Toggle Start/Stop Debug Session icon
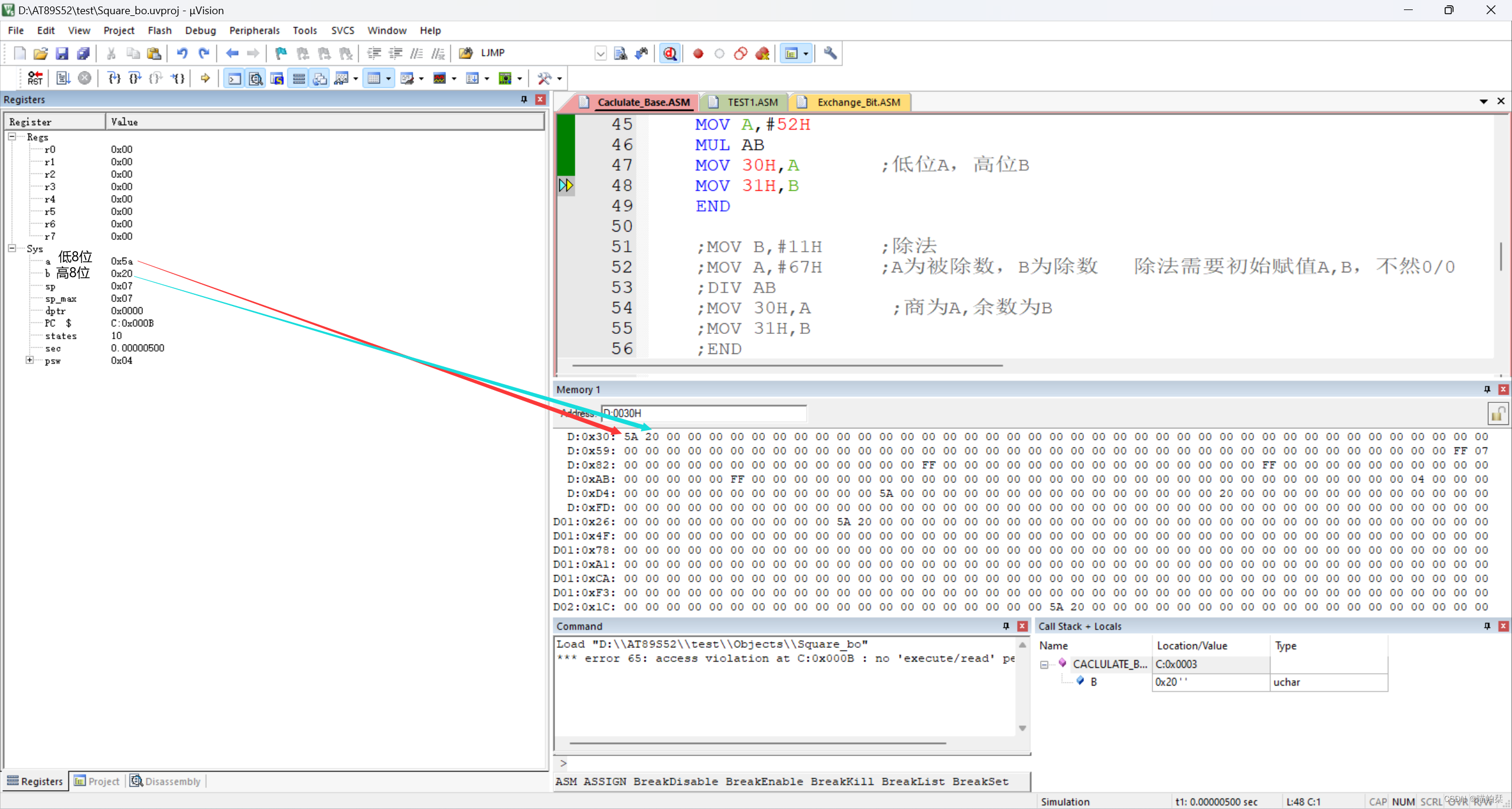Screen dimensions: 1512x809 pos(670,53)
